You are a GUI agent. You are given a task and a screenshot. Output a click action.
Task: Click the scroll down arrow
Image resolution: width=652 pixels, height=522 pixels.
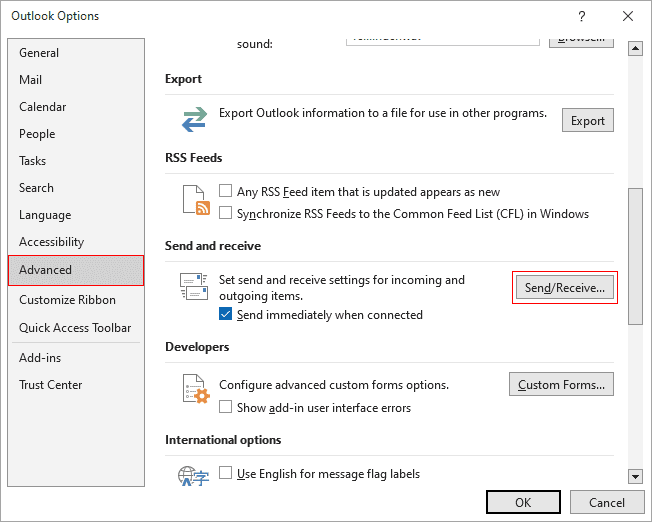tap(635, 477)
